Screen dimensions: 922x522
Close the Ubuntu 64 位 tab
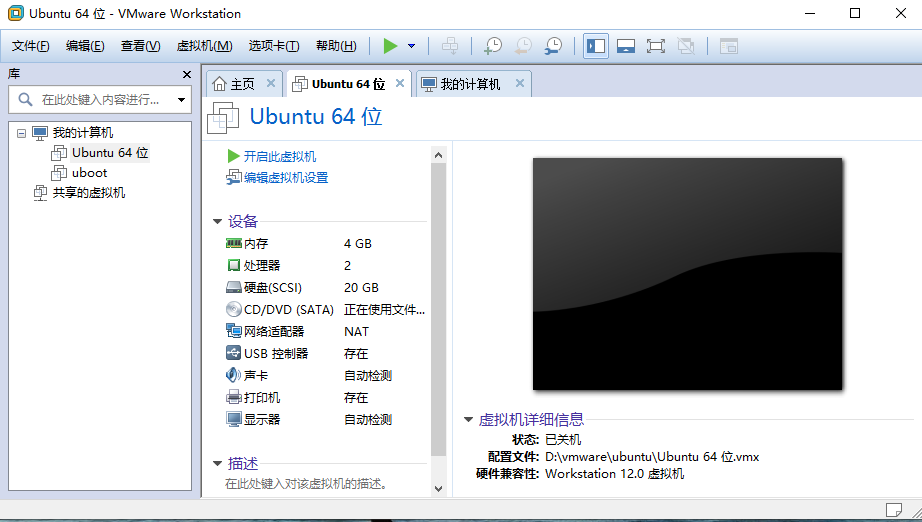pyautogui.click(x=400, y=83)
